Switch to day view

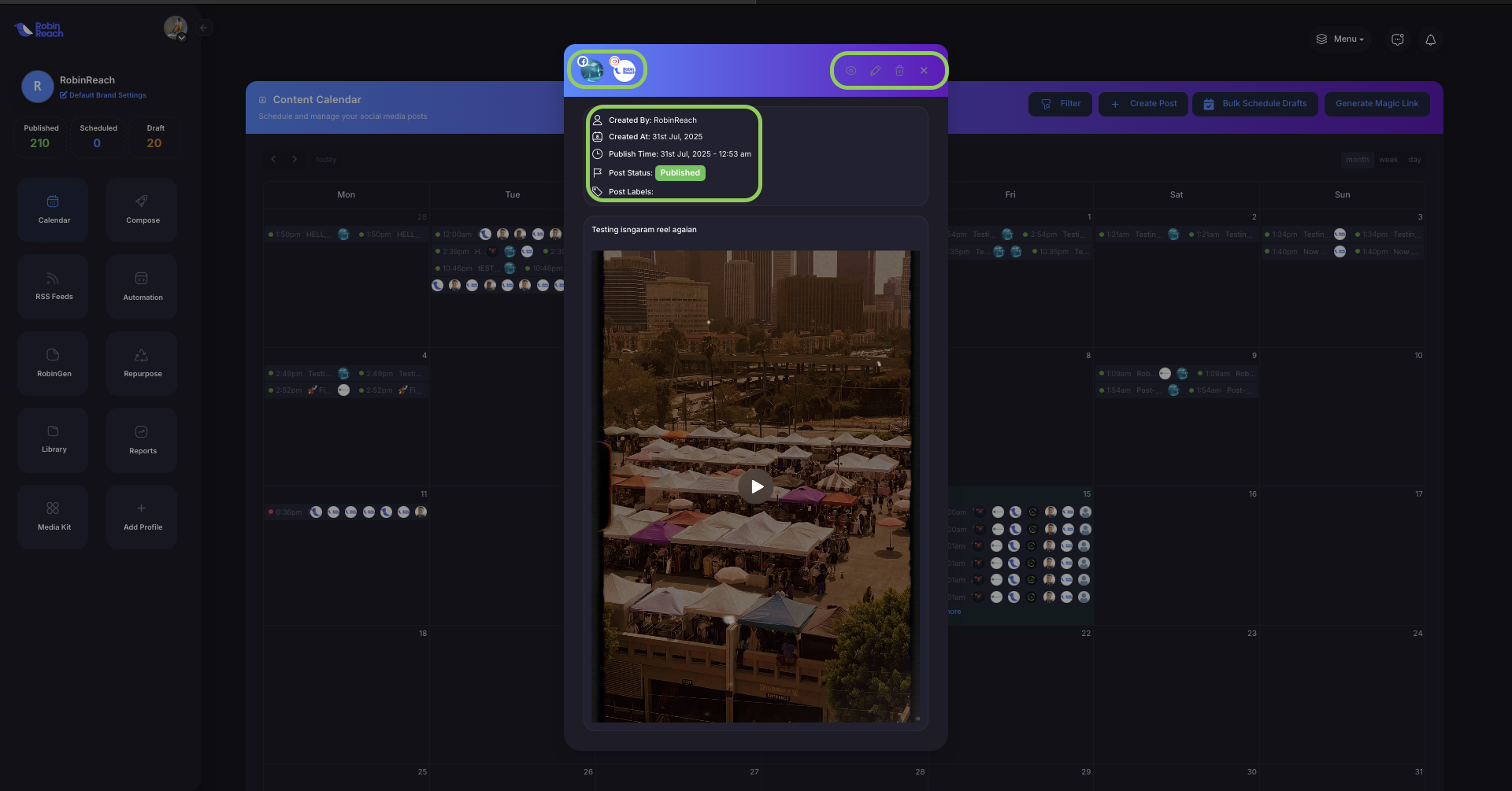pos(1414,160)
